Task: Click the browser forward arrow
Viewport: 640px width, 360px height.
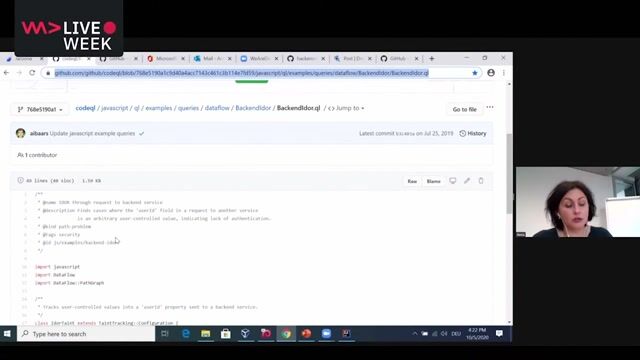Action: pyautogui.click(x=19, y=73)
